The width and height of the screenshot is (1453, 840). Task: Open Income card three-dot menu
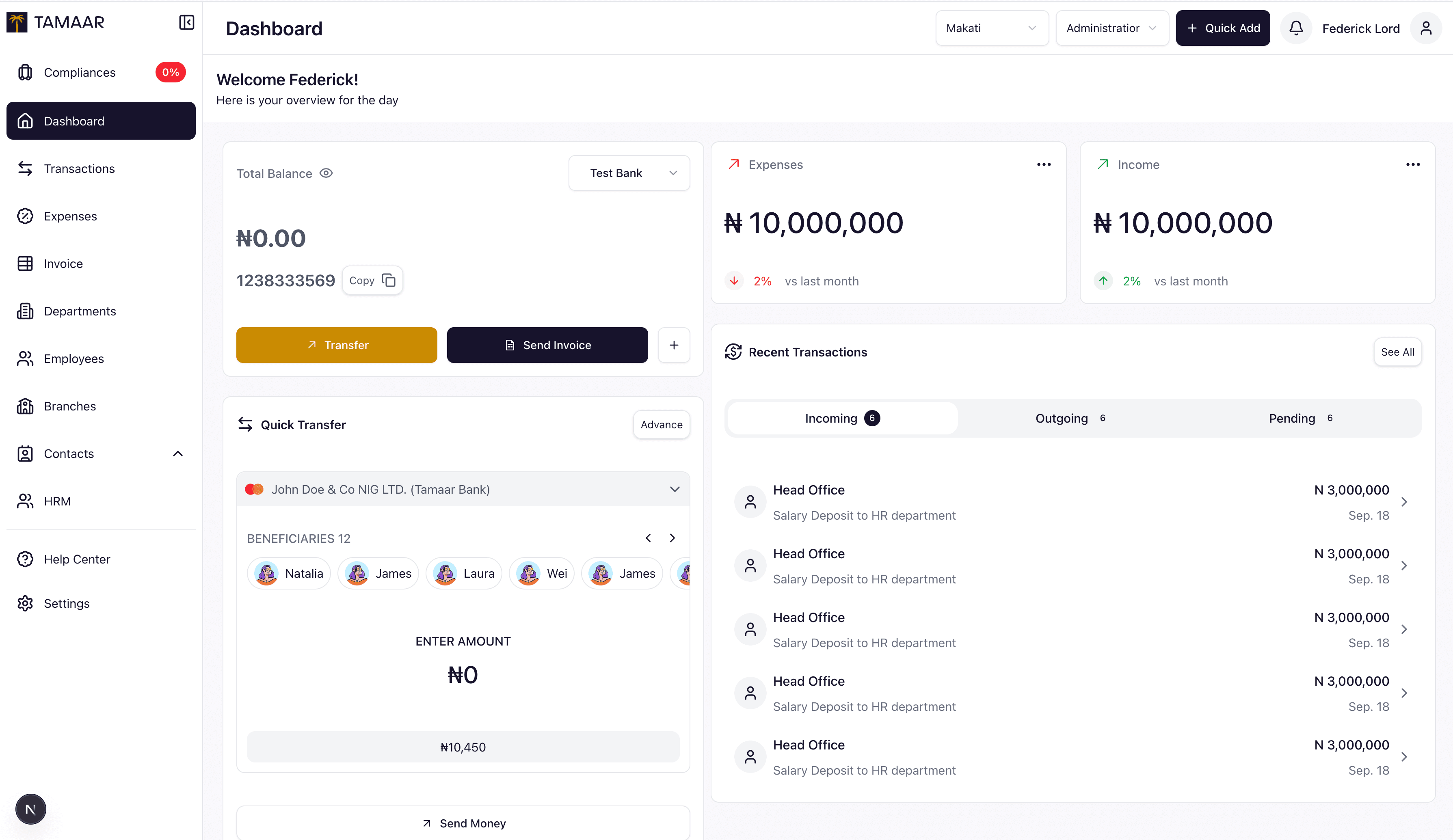coord(1413,165)
